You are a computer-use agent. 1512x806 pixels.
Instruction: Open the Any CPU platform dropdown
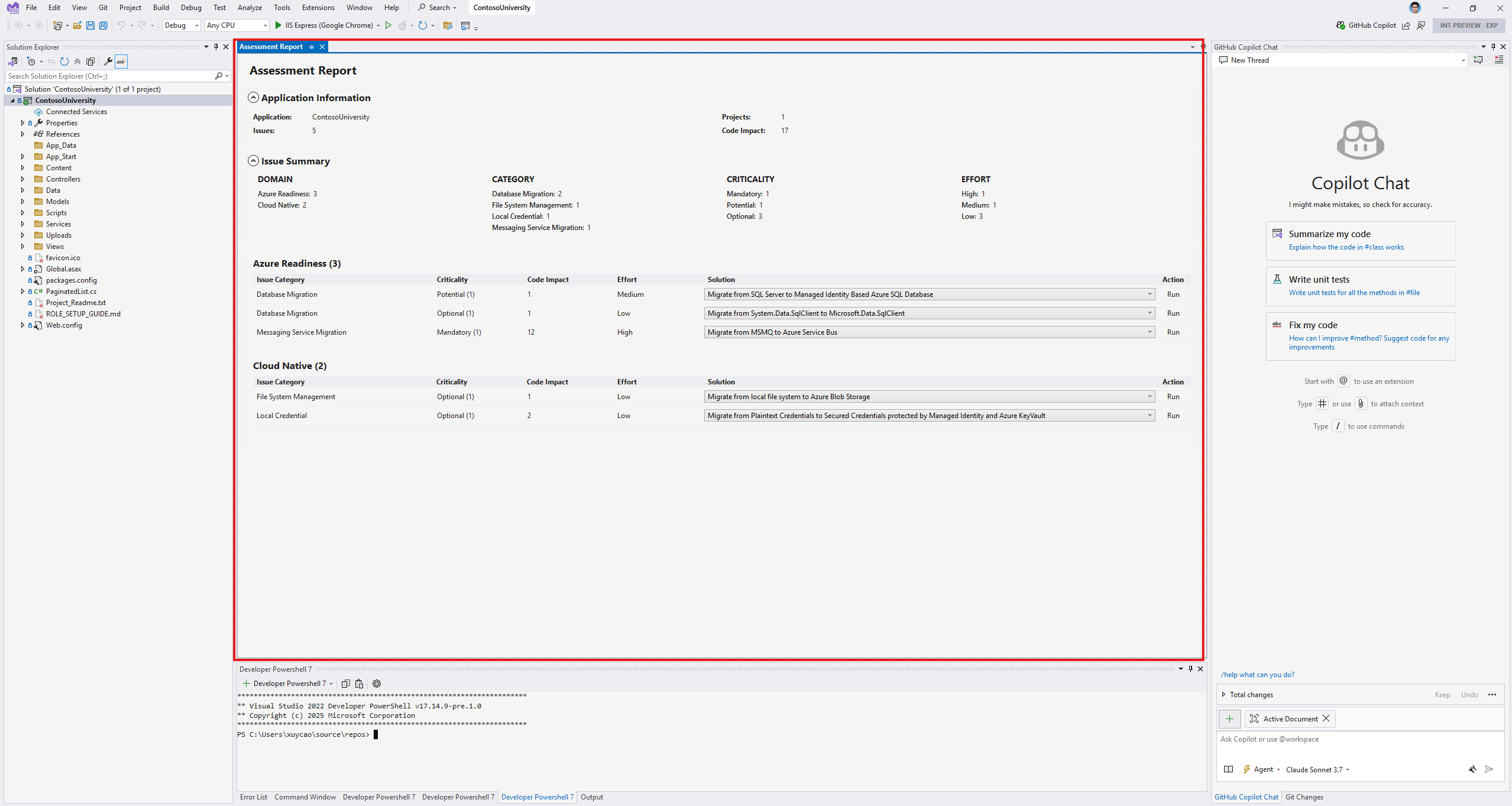(237, 25)
